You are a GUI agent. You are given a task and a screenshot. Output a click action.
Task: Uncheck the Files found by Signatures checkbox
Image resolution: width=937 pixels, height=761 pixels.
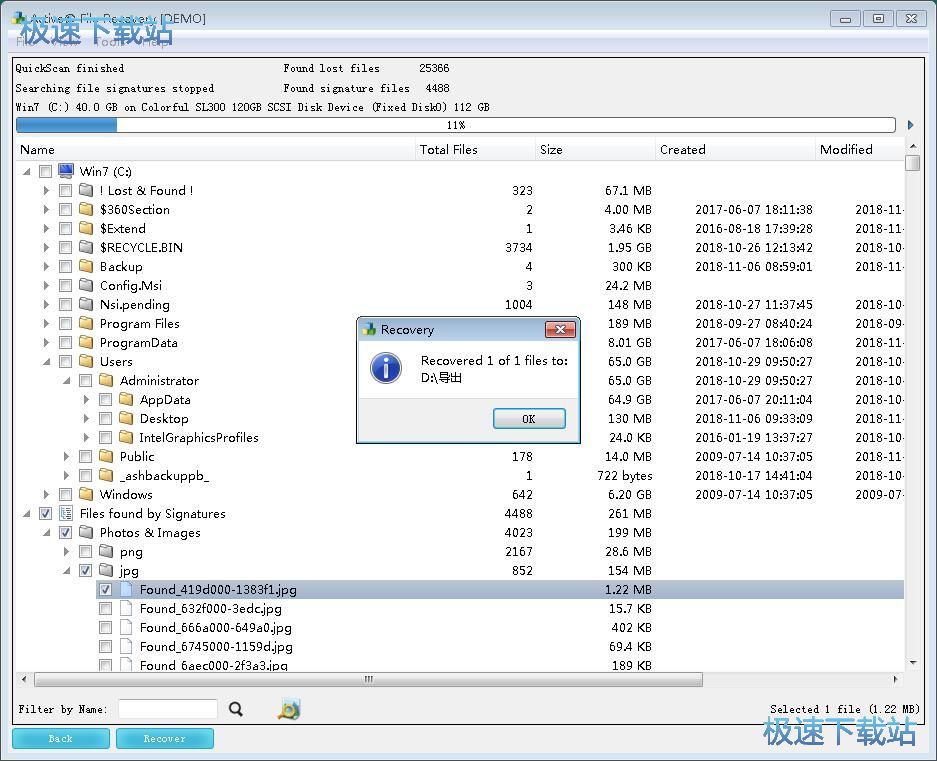point(45,514)
